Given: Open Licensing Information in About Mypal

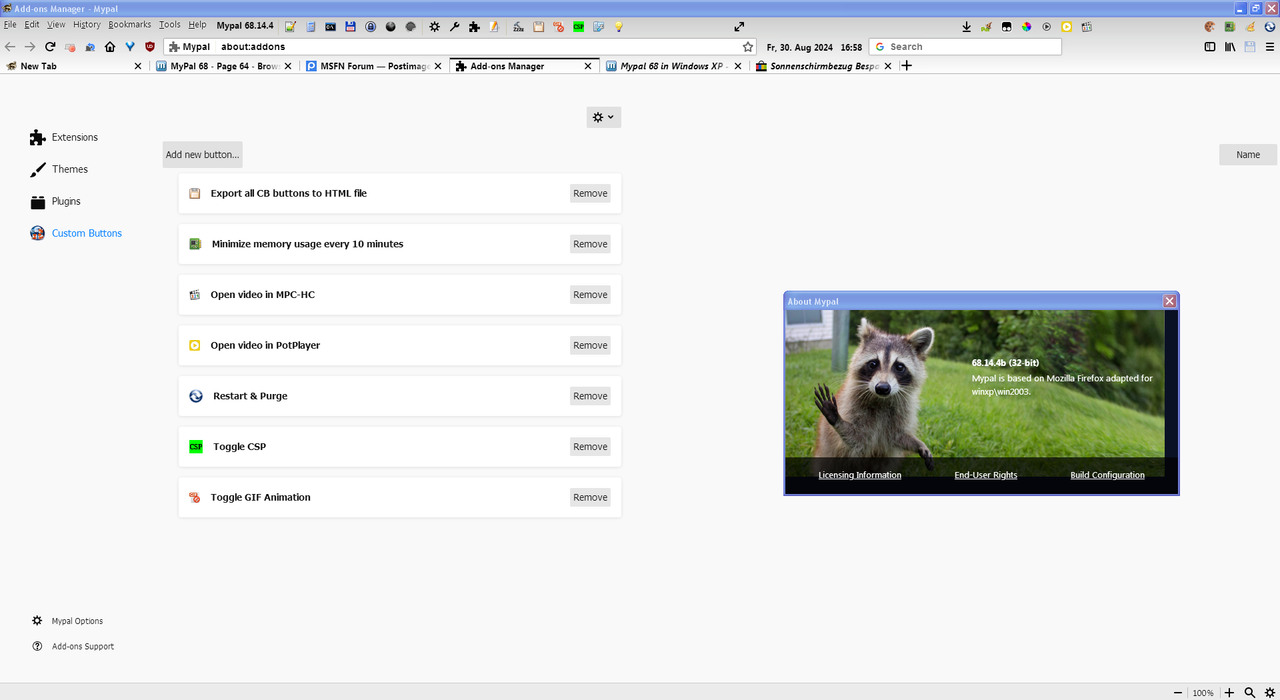Looking at the screenshot, I should [x=860, y=475].
